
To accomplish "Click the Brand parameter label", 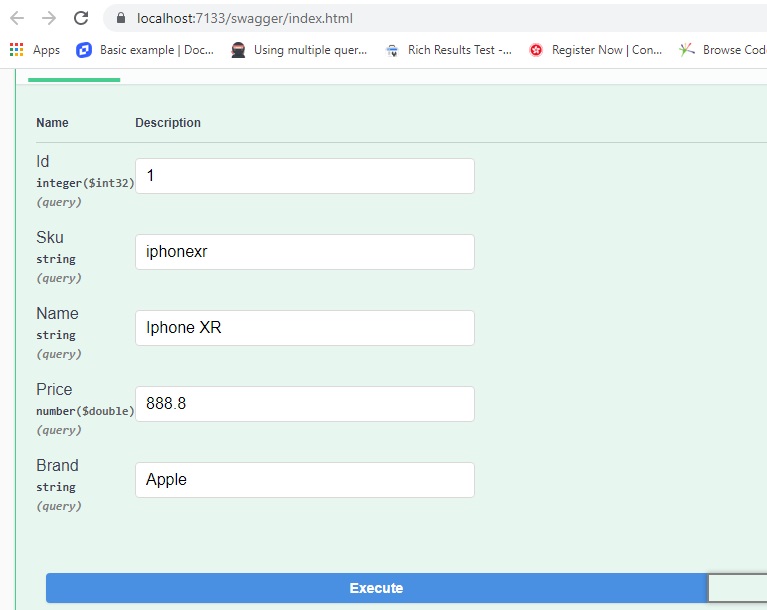I will pyautogui.click(x=57, y=465).
